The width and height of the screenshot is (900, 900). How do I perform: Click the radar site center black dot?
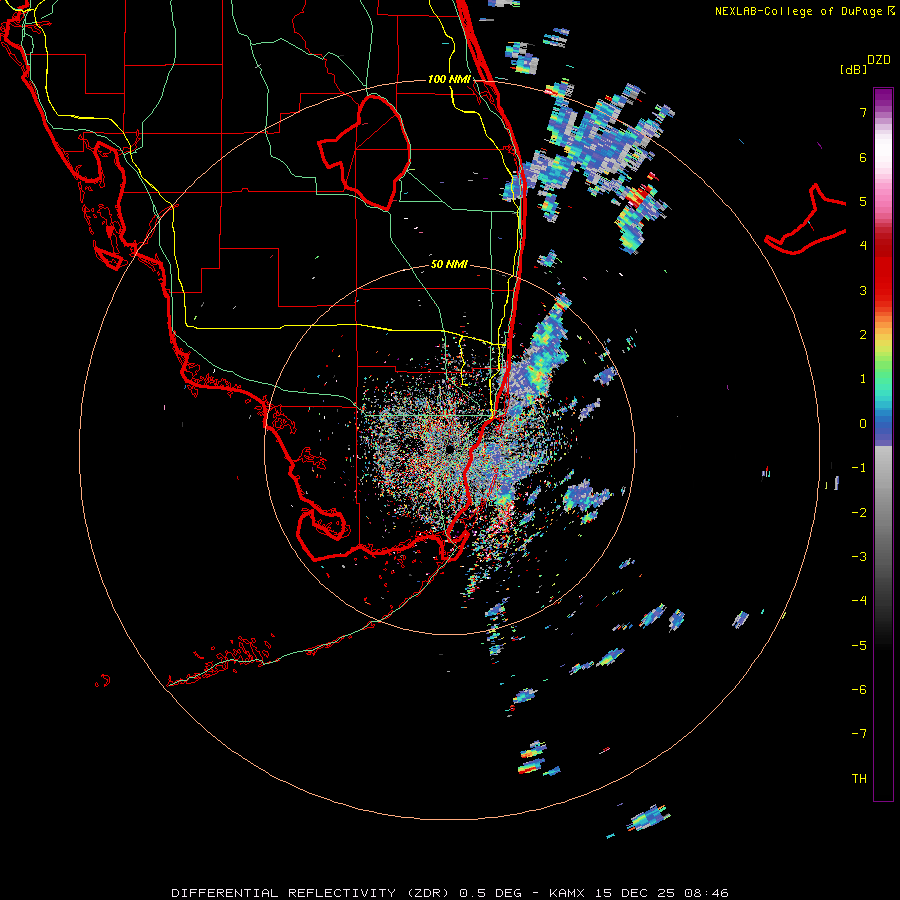[x=449, y=449]
